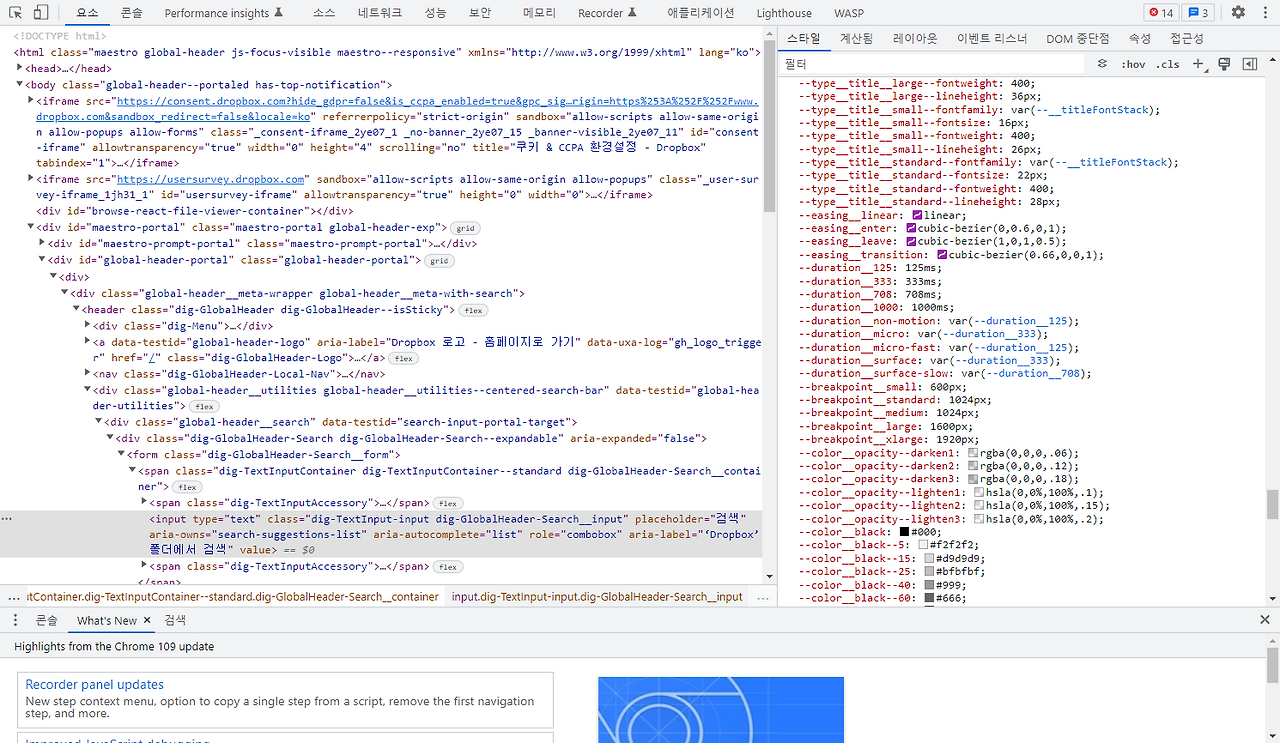The height and width of the screenshot is (743, 1280).
Task: Toggle the device toolbar icon
Action: click(x=41, y=13)
